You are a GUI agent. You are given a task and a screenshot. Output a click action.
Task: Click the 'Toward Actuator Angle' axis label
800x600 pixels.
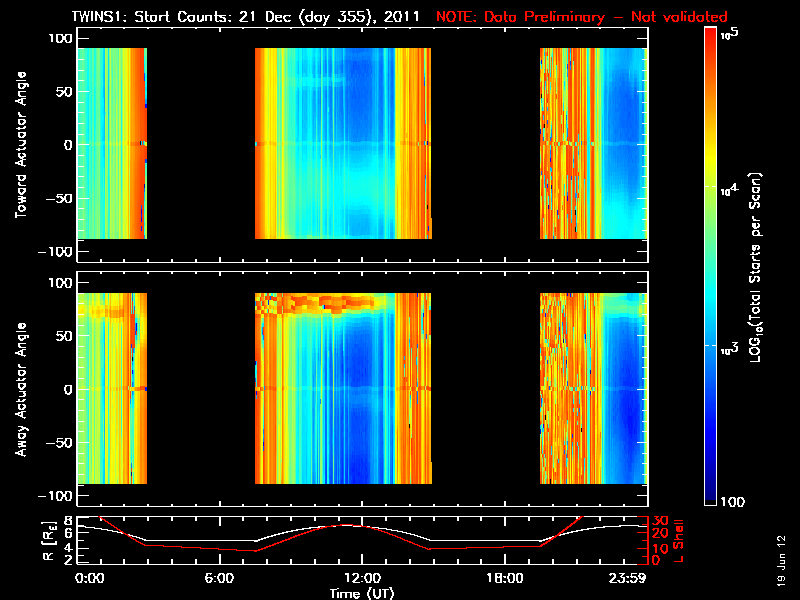[x=19, y=145]
